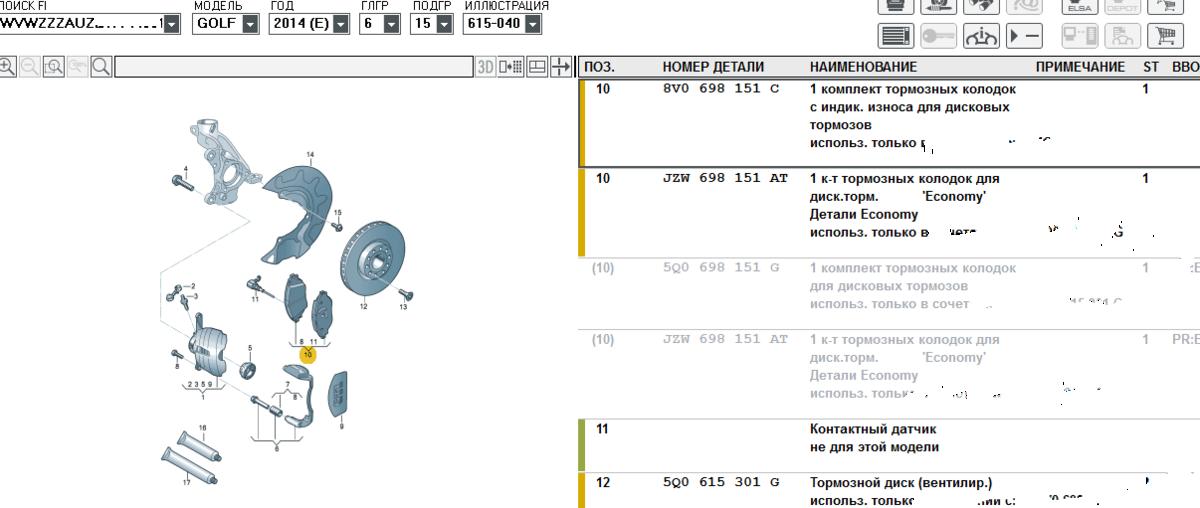Expand illustration dropdown 615-040
The height and width of the screenshot is (508, 1200).
[532, 23]
